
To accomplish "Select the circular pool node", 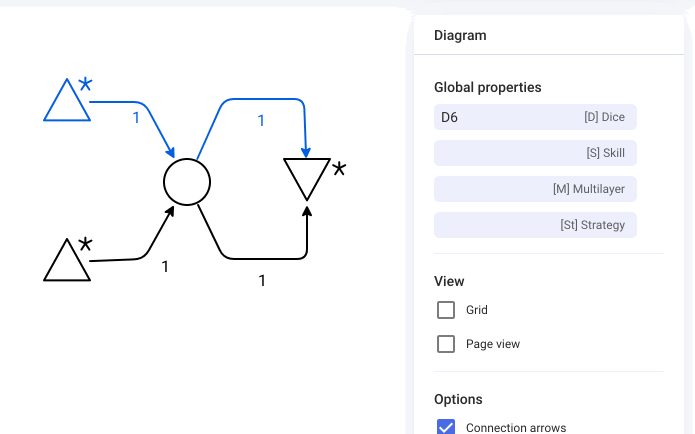I will point(187,182).
